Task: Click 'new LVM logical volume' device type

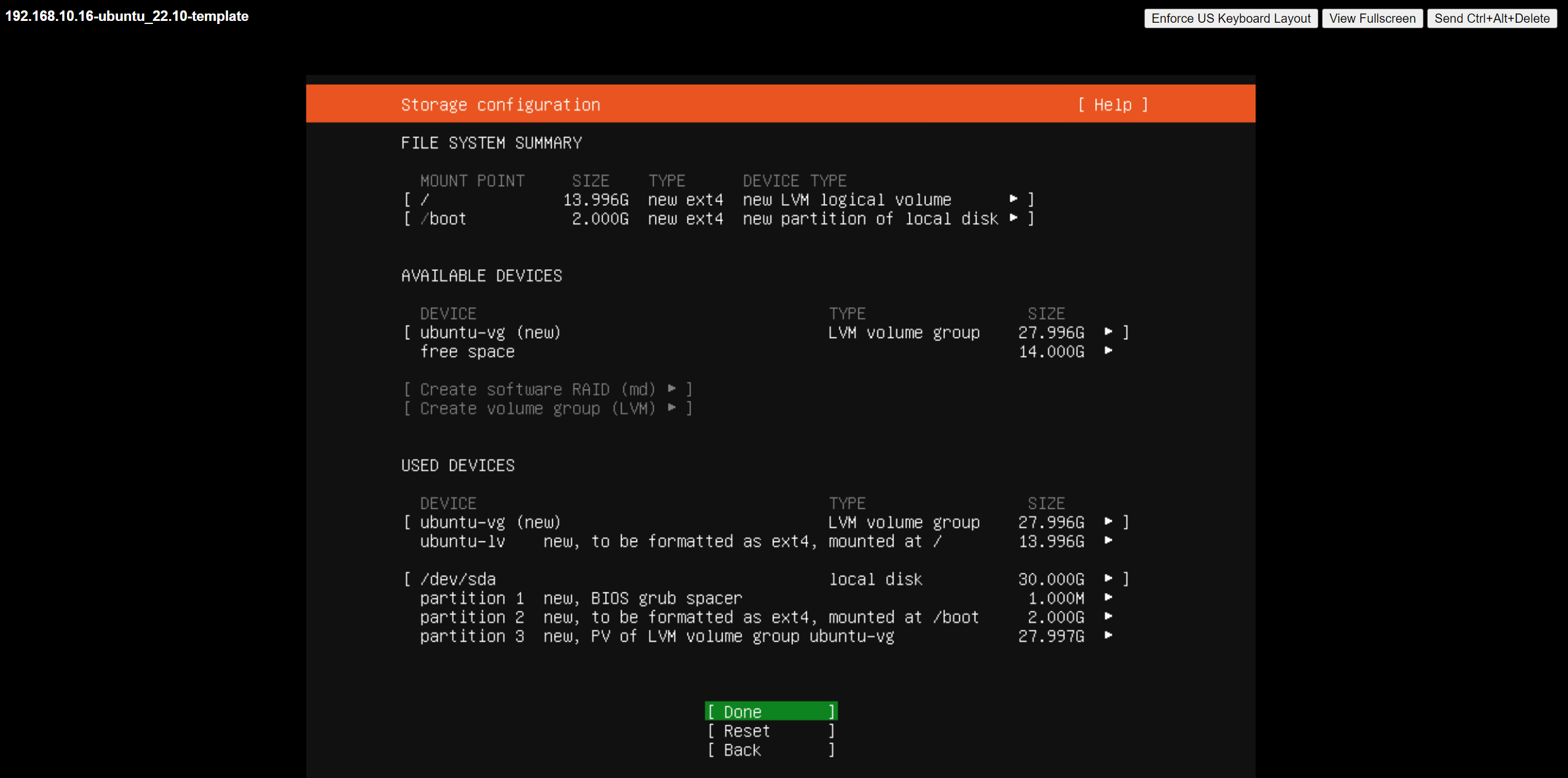Action: click(x=847, y=200)
